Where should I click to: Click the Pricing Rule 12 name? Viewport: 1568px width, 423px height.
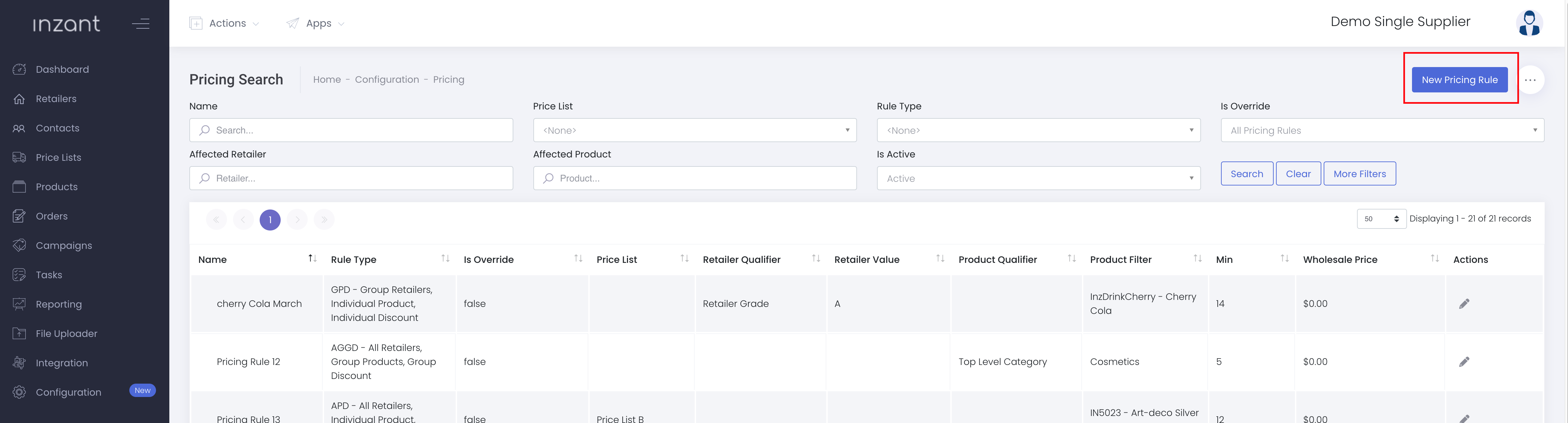coord(248,361)
